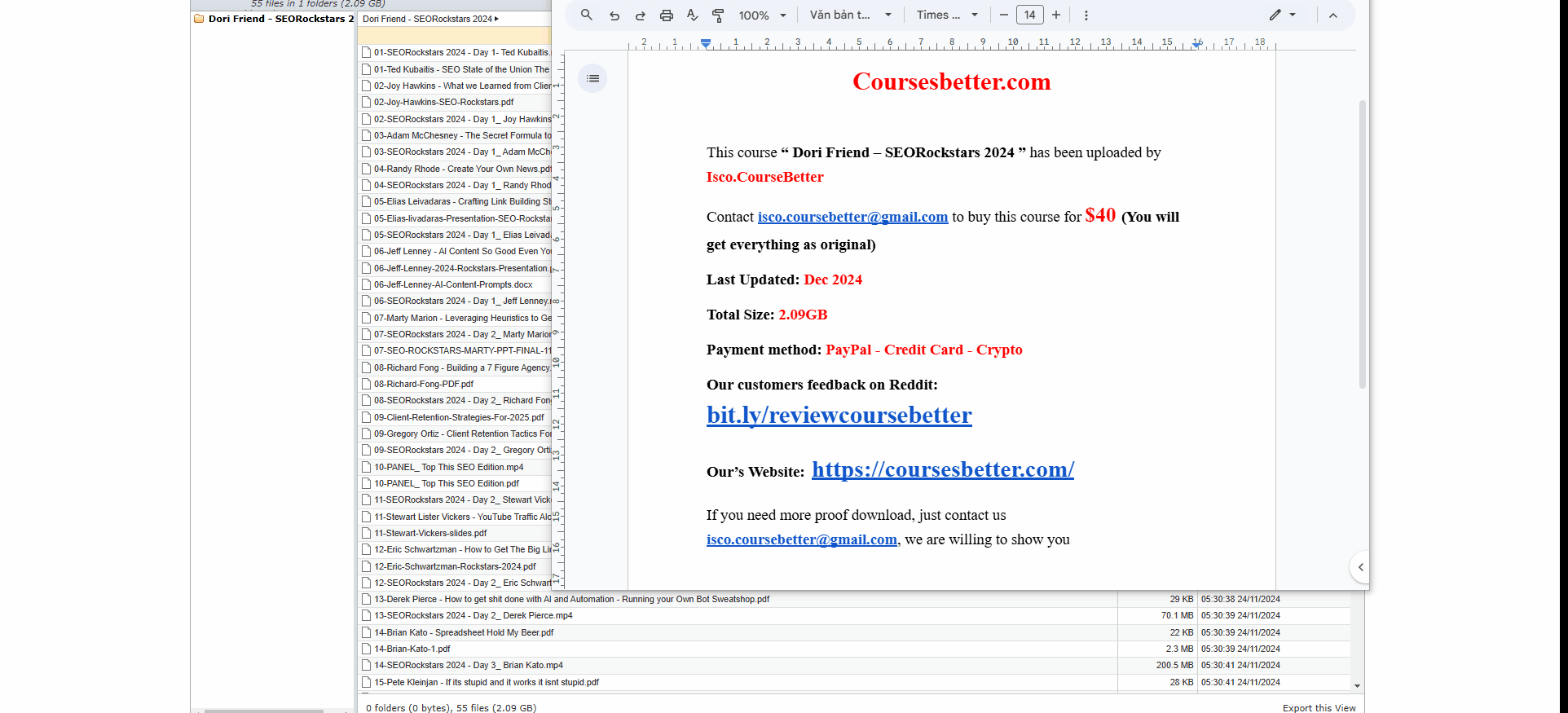The height and width of the screenshot is (713, 1568).
Task: Open the bit.ly/reviewcoursebetter link
Action: pos(839,415)
